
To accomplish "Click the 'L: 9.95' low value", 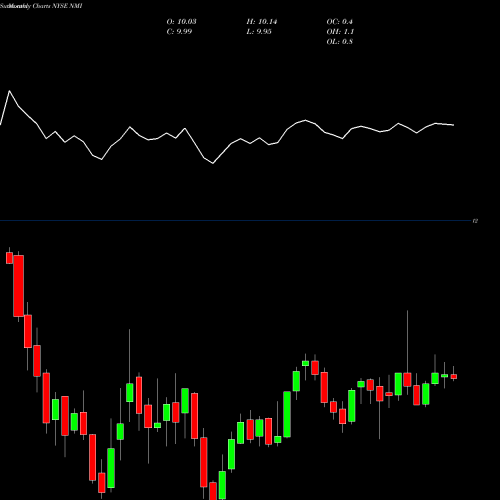I will [x=259, y=32].
